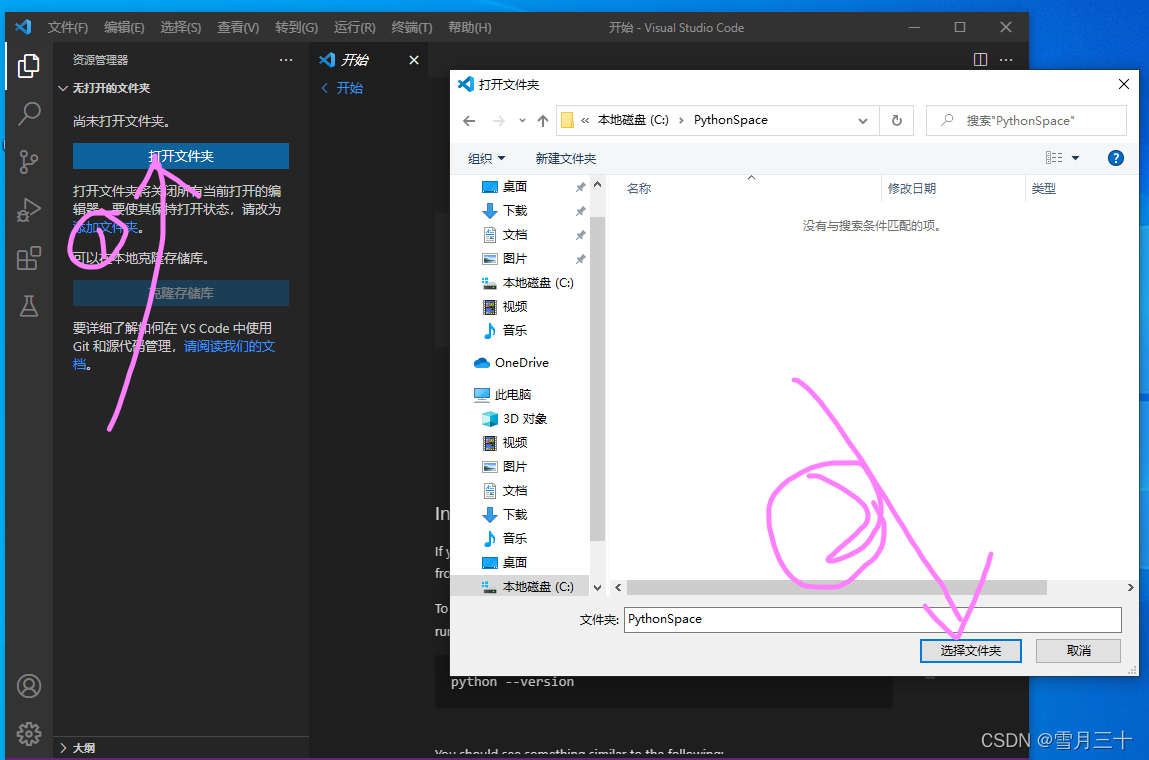Open the 终端(T) menu
1149x760 pixels.
(x=412, y=28)
